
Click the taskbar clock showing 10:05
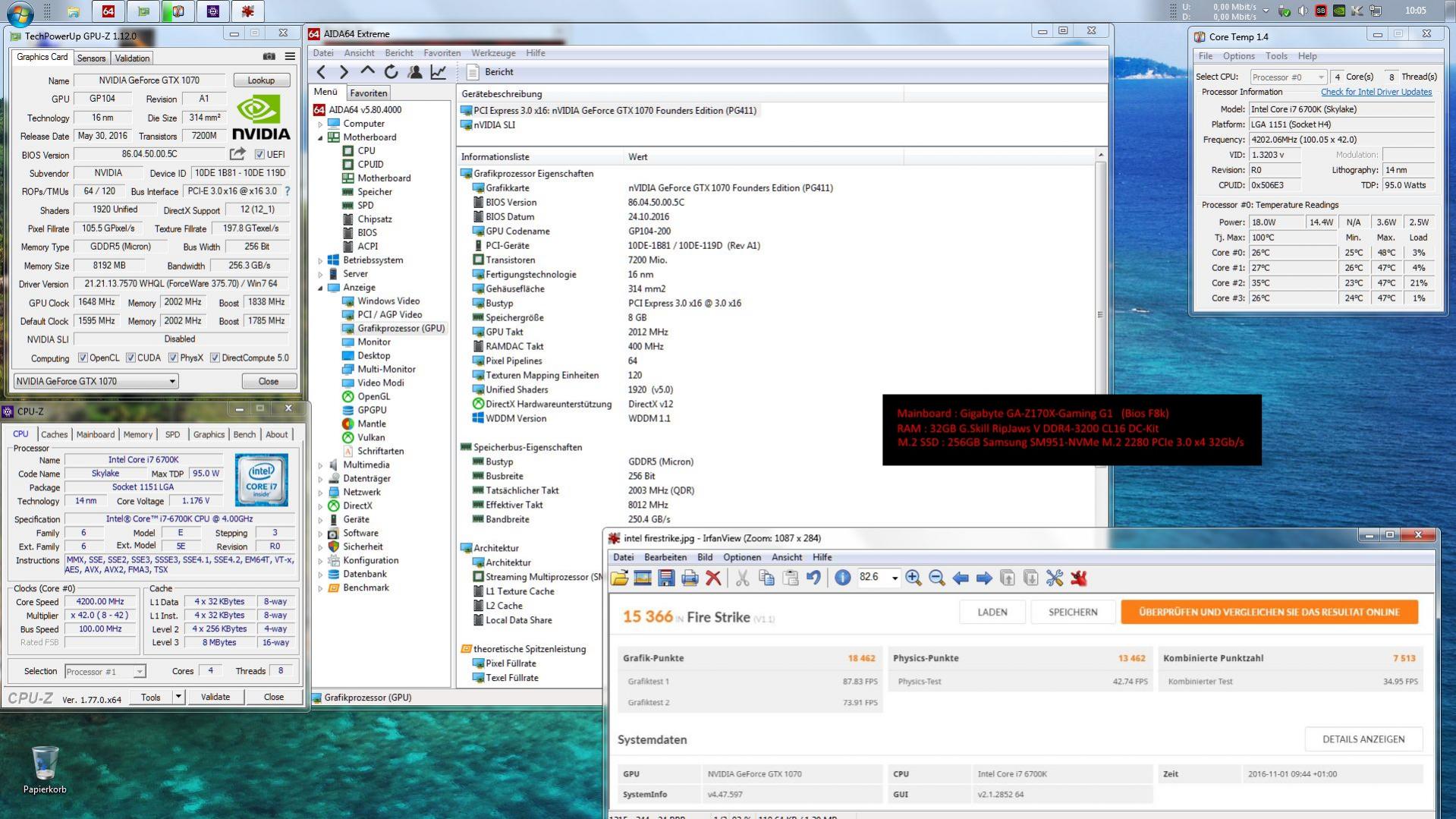(x=1415, y=11)
